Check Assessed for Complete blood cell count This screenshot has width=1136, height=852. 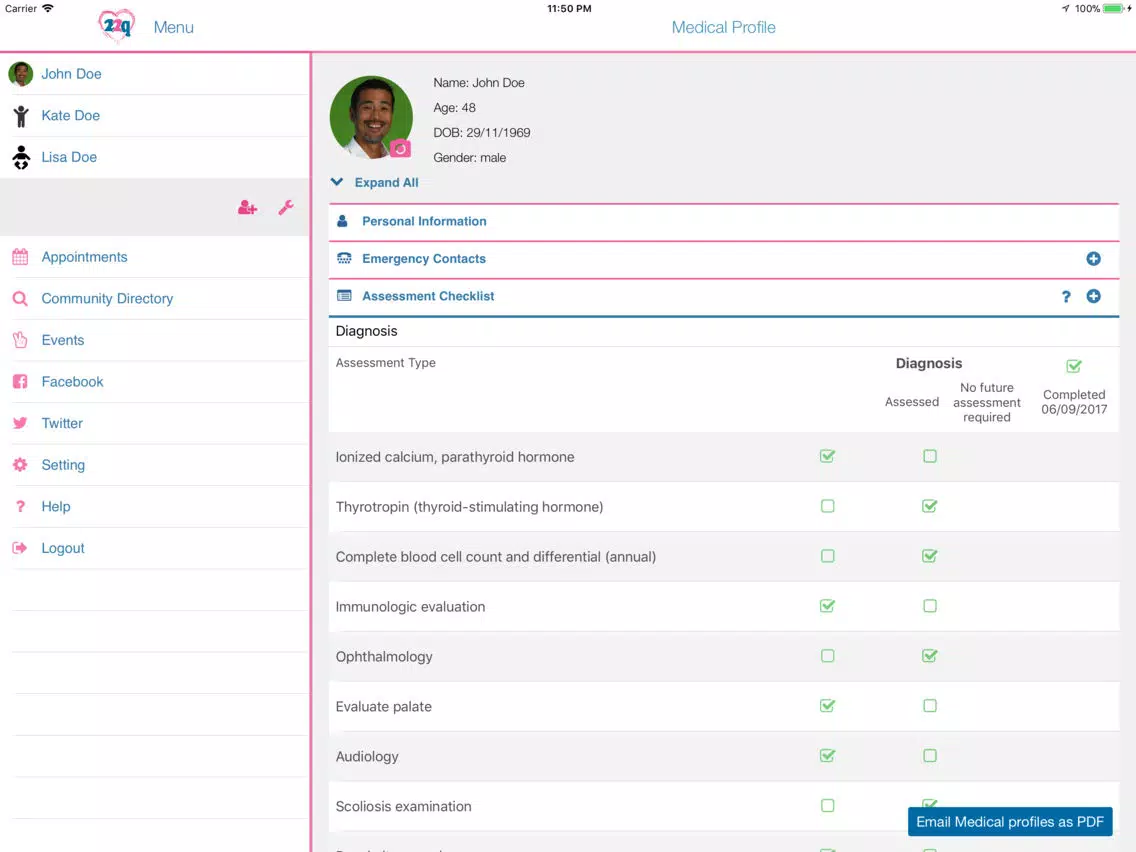tap(827, 556)
